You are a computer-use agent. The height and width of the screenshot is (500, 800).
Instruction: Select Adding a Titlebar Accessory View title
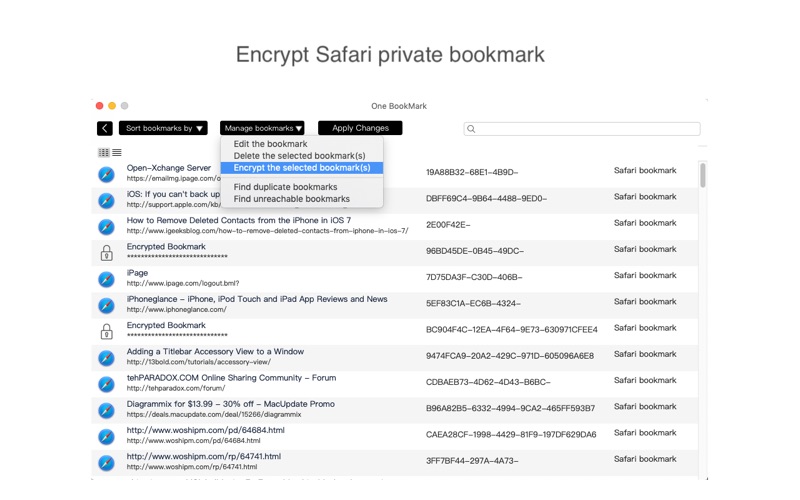[x=215, y=352]
